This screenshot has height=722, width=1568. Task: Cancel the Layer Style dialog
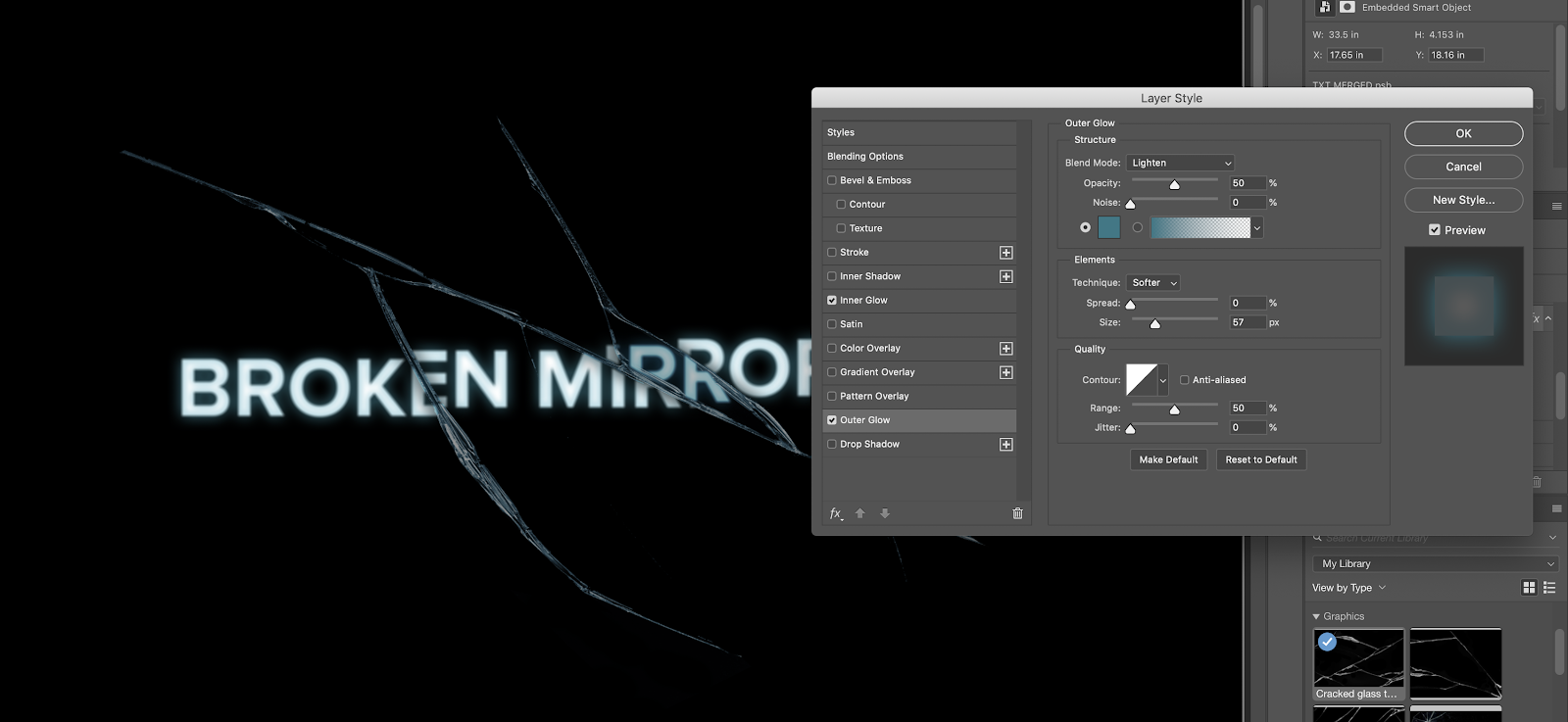tap(1463, 167)
